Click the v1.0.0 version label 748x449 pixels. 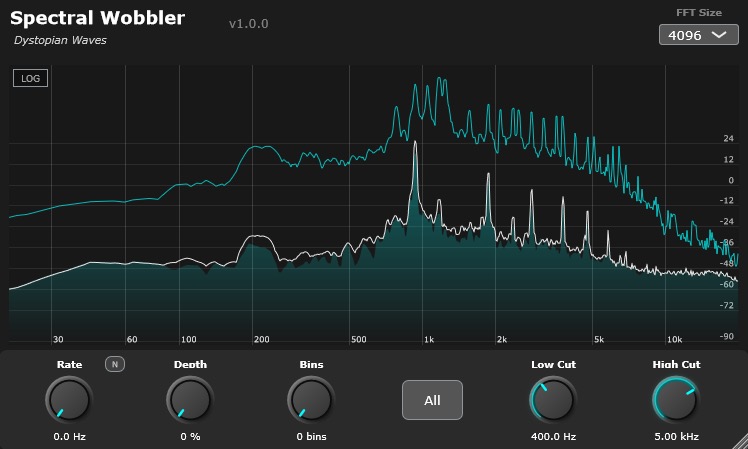(249, 23)
